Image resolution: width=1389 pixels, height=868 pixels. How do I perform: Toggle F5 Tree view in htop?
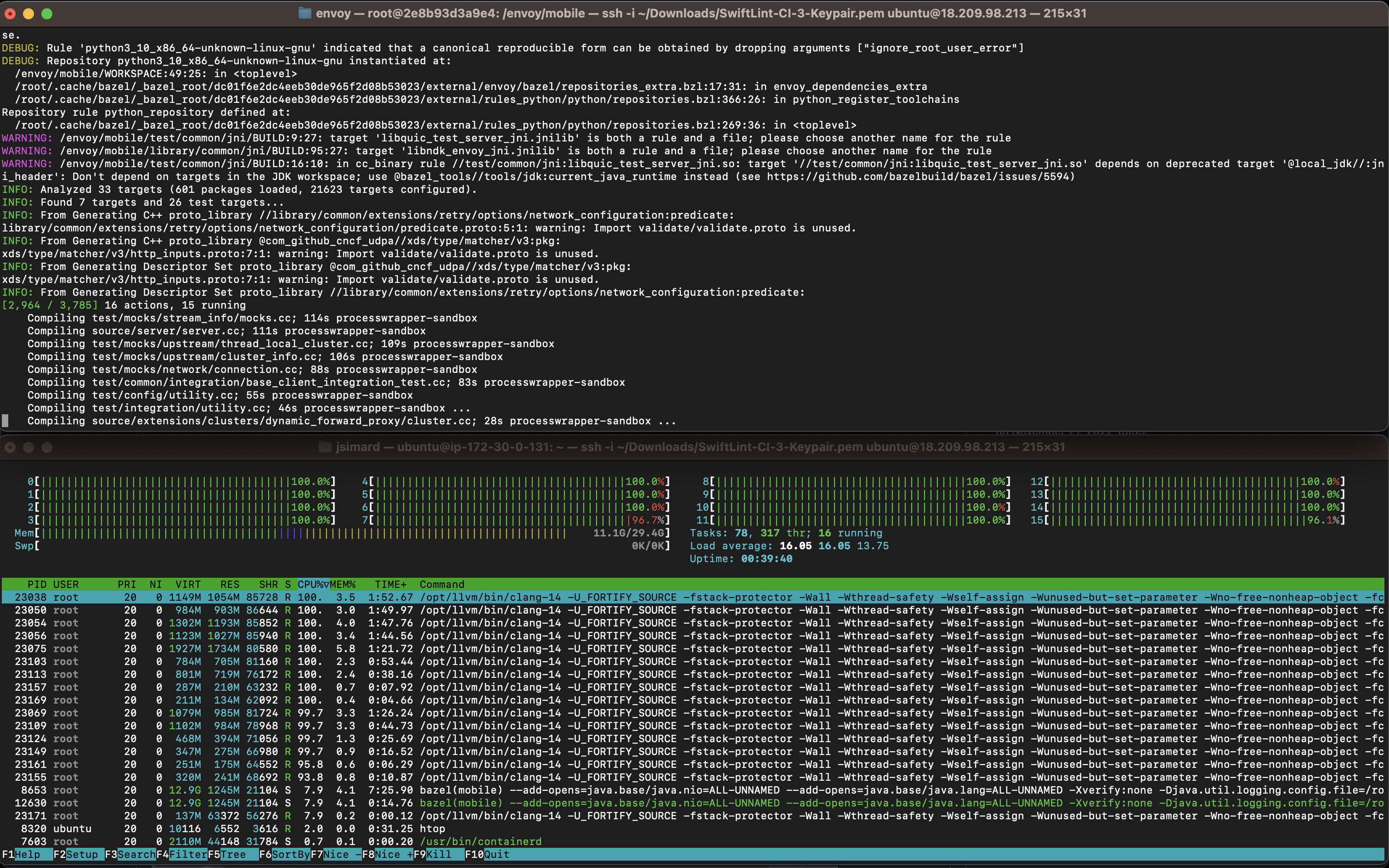232,854
